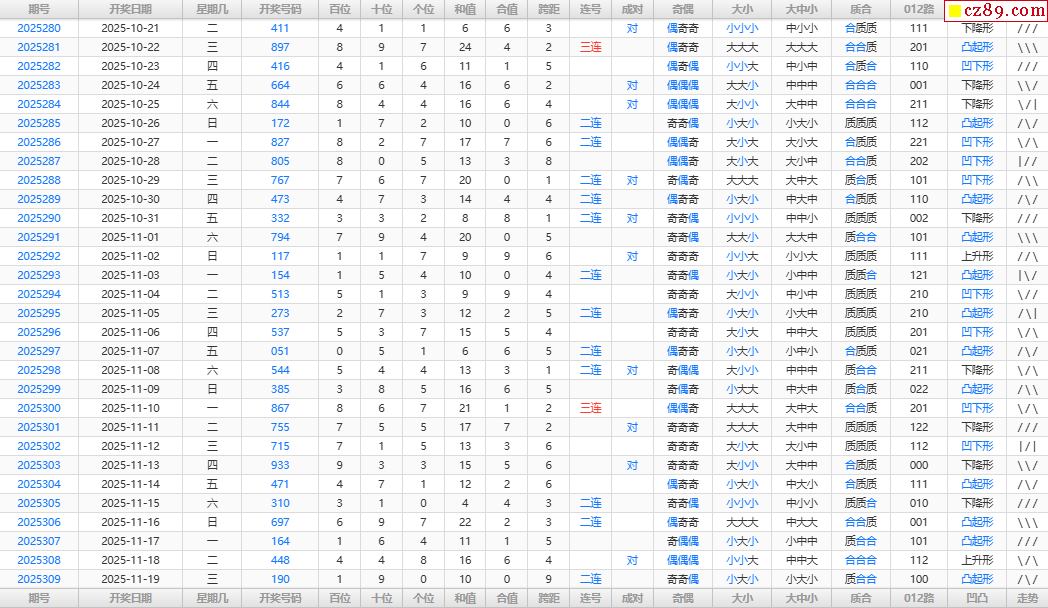Click the 成对 label in the footer row
Screen dimensions: 1048x608
[x=632, y=599]
